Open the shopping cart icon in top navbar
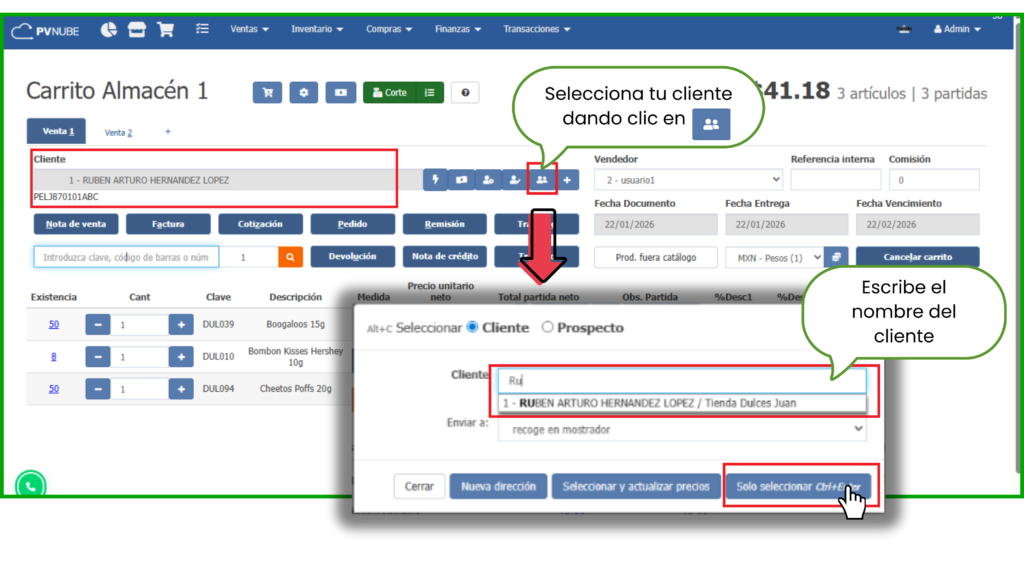Viewport: 1024px width, 576px height. point(166,29)
